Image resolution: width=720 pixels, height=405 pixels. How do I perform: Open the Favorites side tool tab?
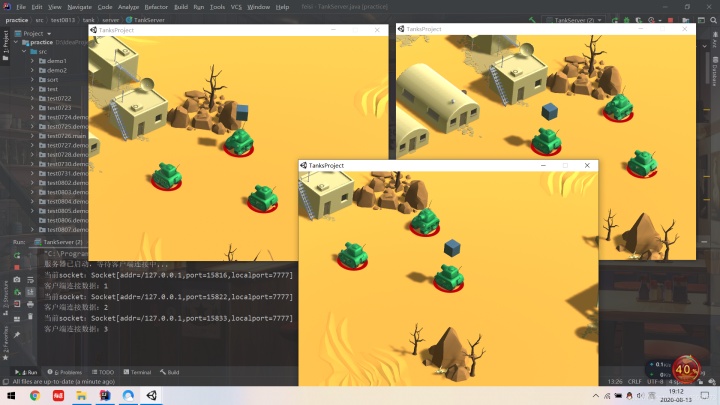pyautogui.click(x=6, y=343)
